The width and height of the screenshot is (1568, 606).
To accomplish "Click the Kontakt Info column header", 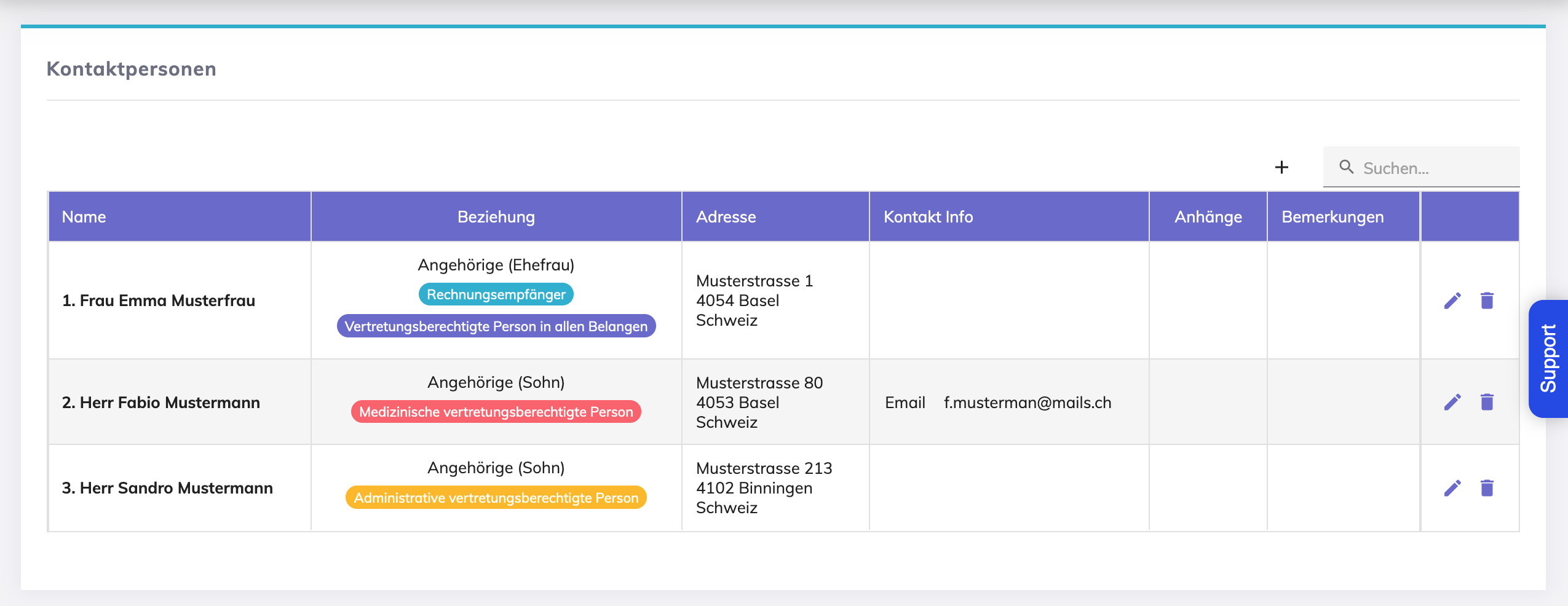I will (x=928, y=217).
